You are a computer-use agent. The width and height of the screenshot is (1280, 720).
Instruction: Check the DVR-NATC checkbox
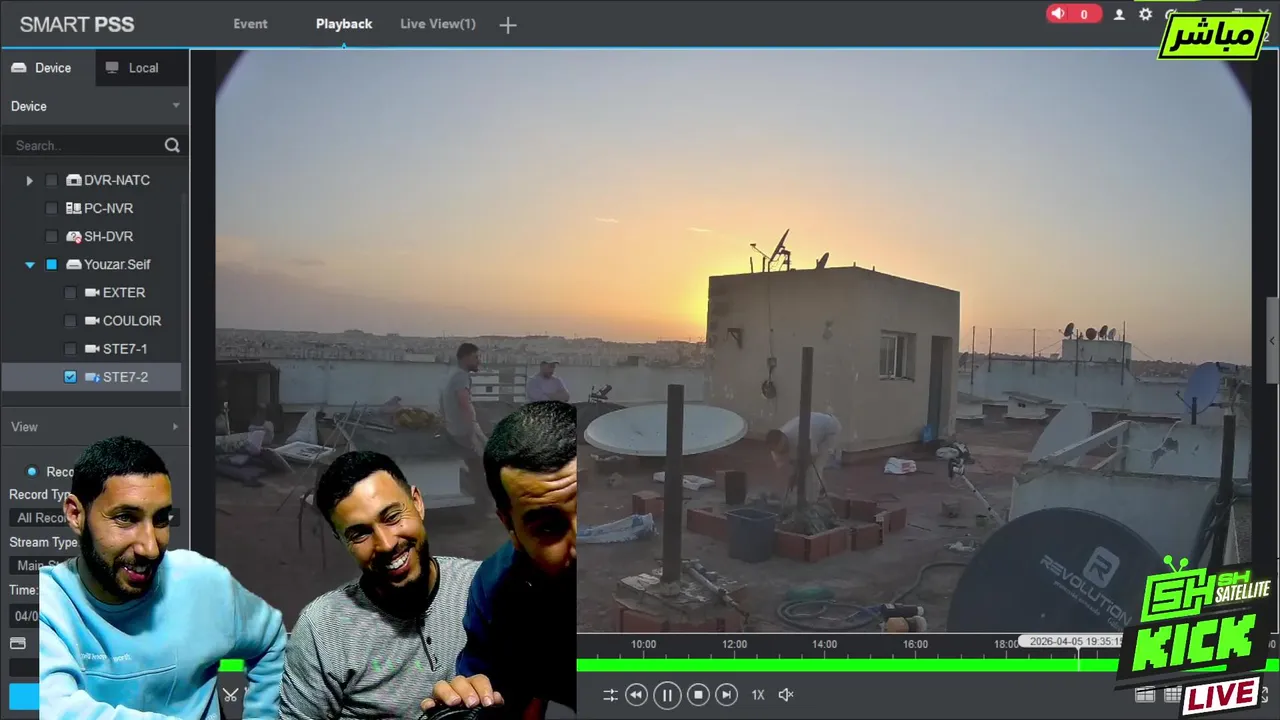(52, 180)
